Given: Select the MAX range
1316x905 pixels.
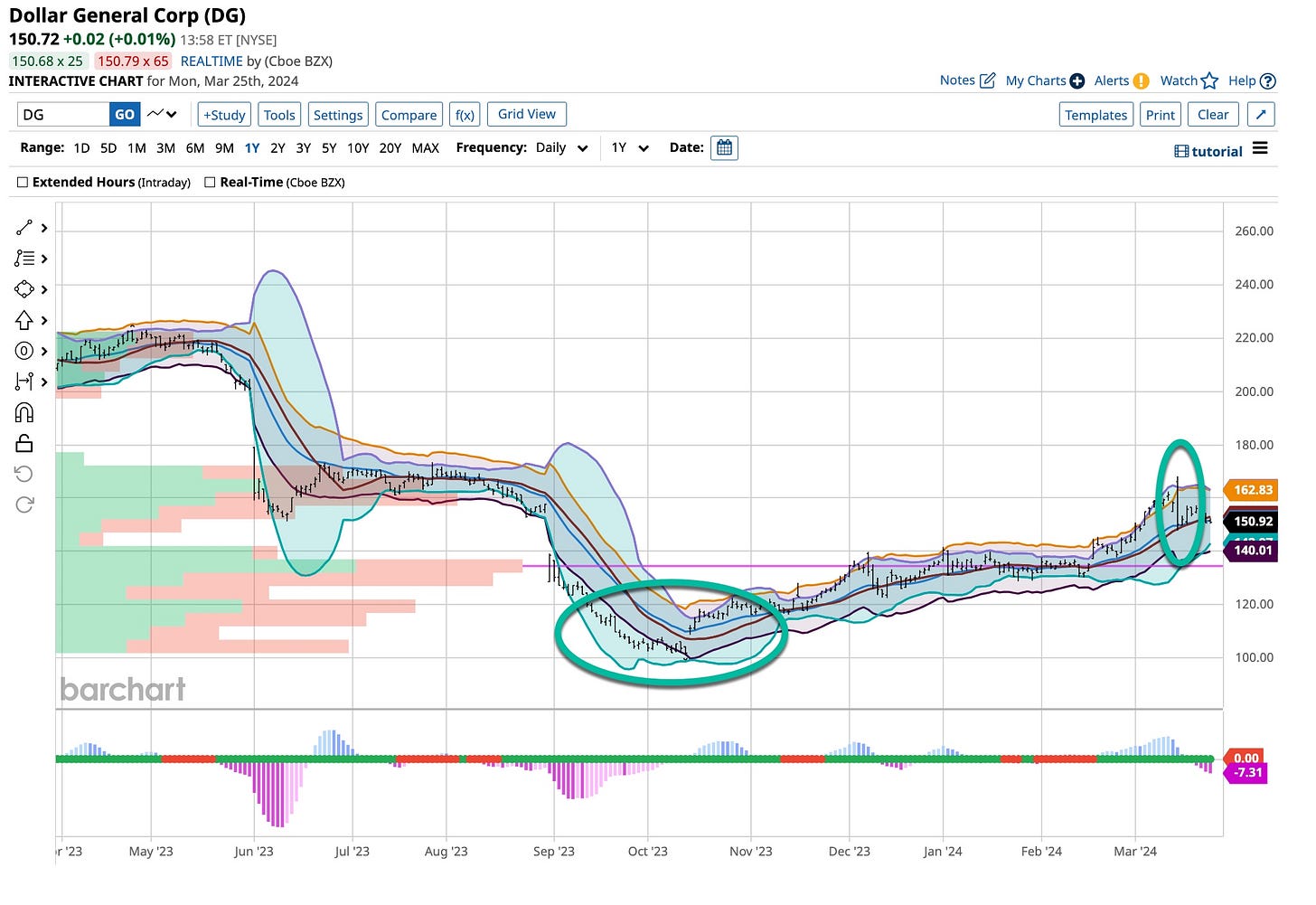Looking at the screenshot, I should point(426,147).
